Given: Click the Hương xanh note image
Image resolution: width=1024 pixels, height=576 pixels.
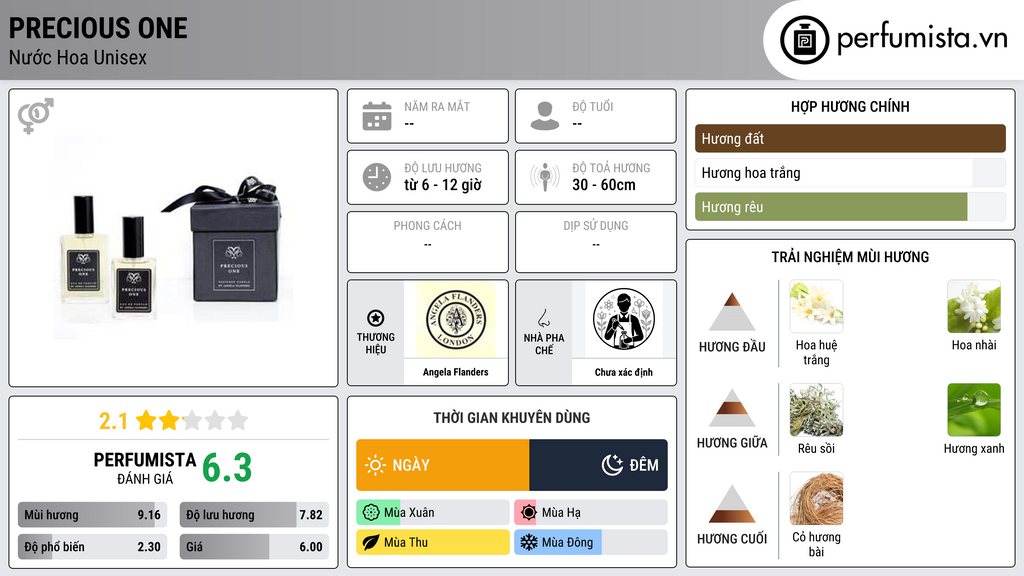Looking at the screenshot, I should (x=974, y=409).
